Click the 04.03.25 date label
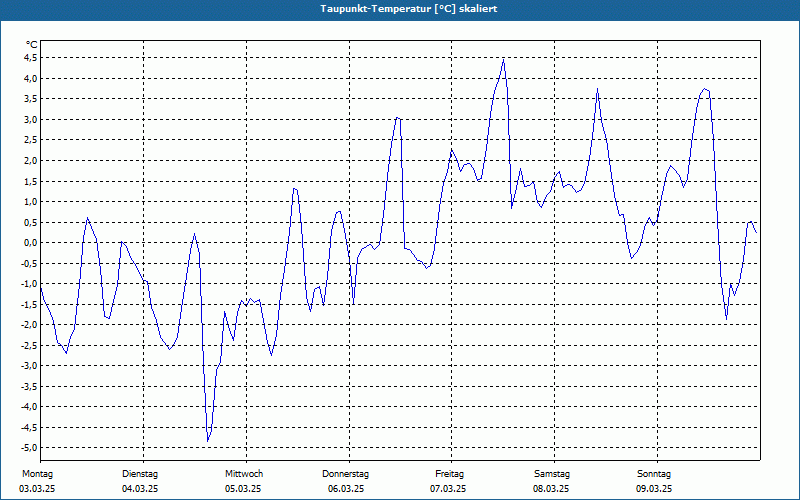 point(140,489)
